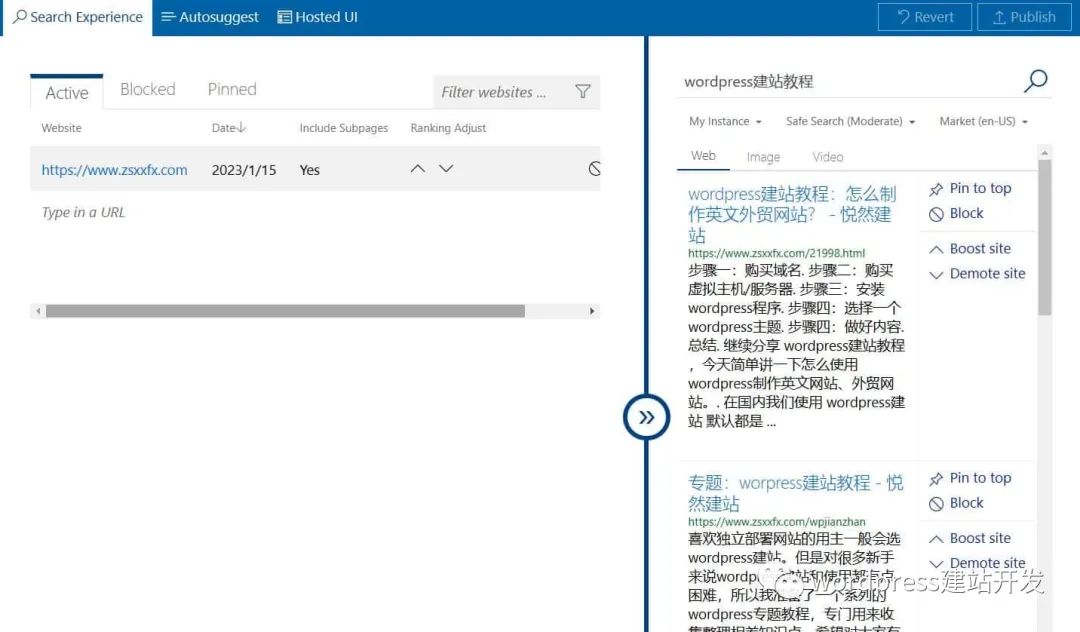
Task: Open the zsxxfx.com/21998.html URL
Action: [x=776, y=253]
